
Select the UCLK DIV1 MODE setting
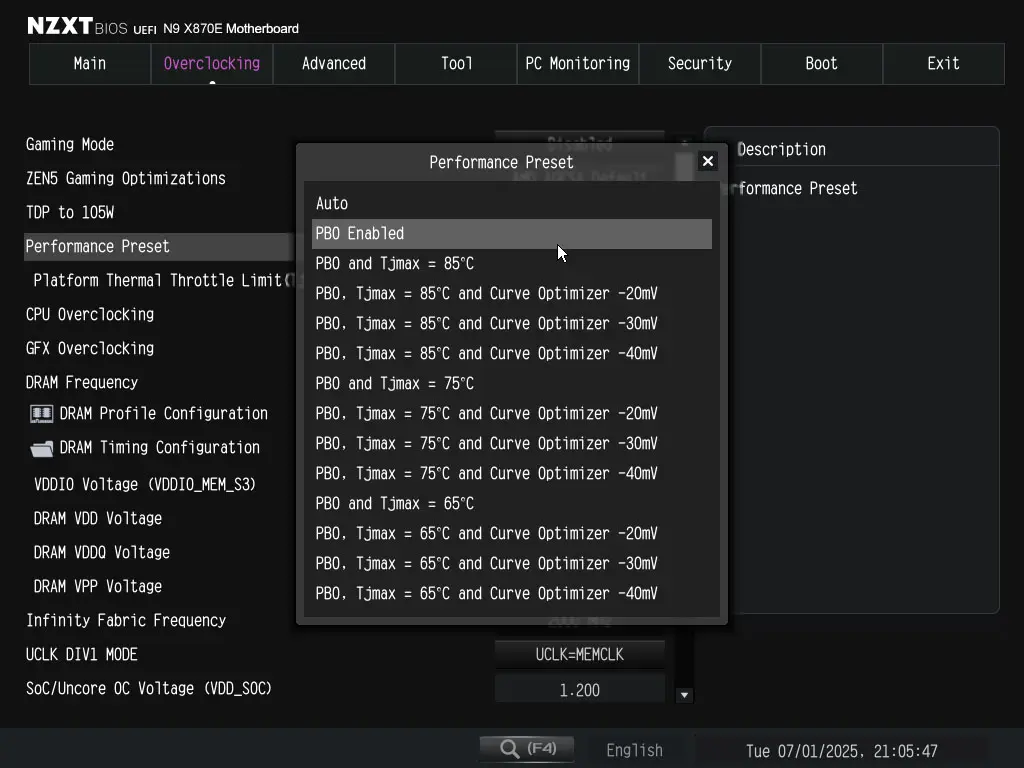[x=82, y=654]
